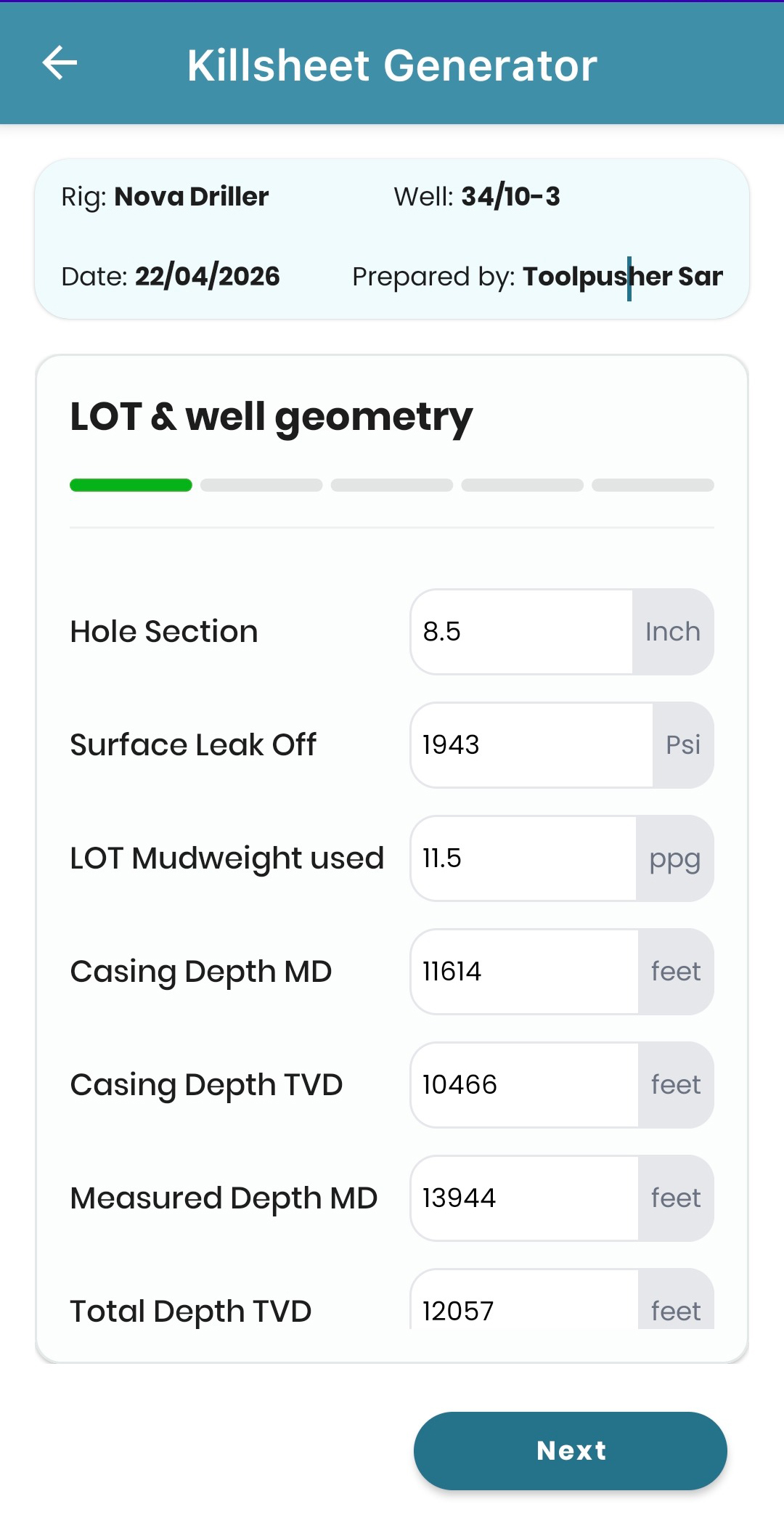Jump to the last progress step segment

pos(653,485)
